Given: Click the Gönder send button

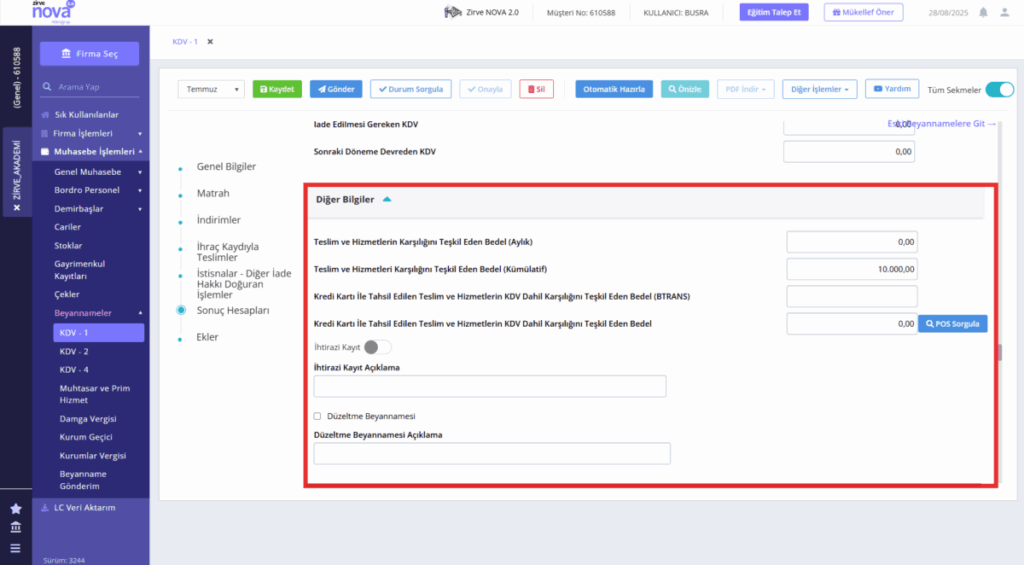Looking at the screenshot, I should coord(336,89).
